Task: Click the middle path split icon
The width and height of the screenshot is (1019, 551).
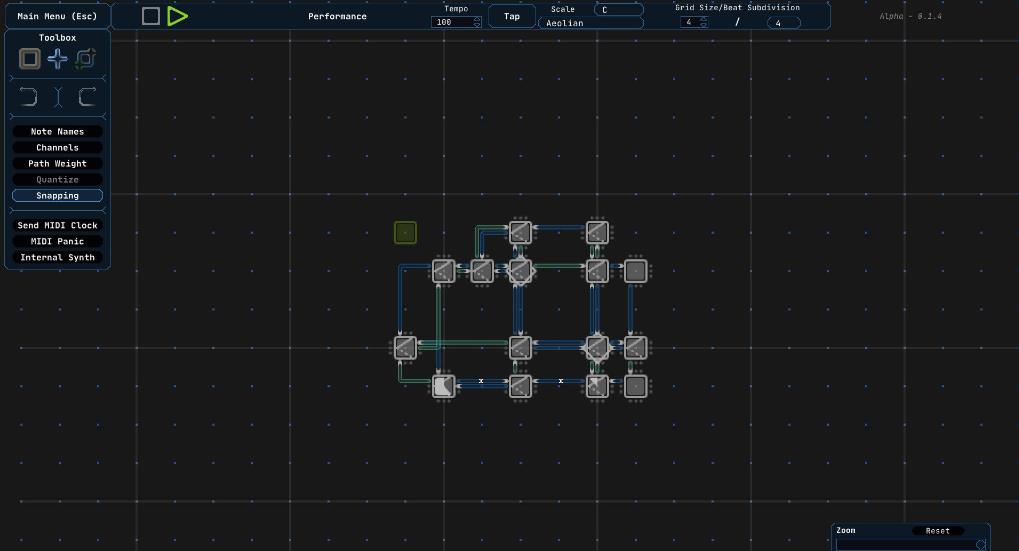Action: (58, 97)
